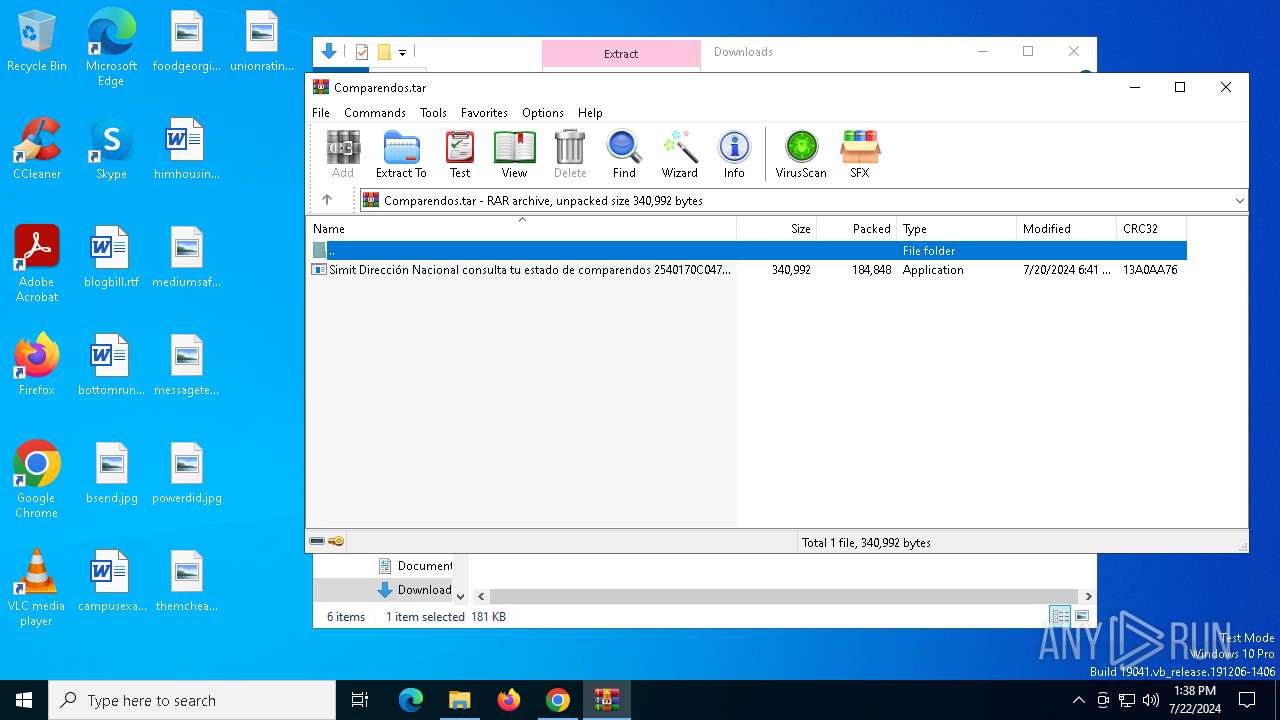Click the WinRAR icon in the taskbar
This screenshot has height=720, width=1280.
[606, 700]
